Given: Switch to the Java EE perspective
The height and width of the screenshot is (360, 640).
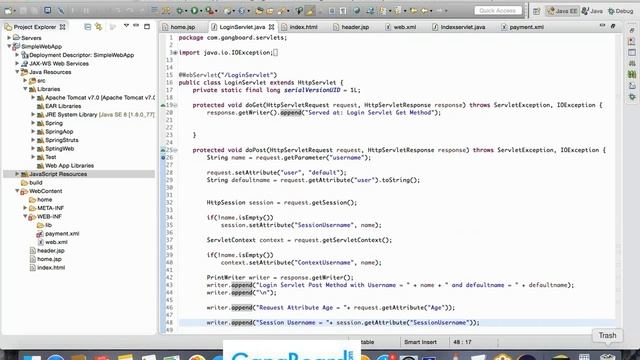Looking at the screenshot, I should point(562,11).
